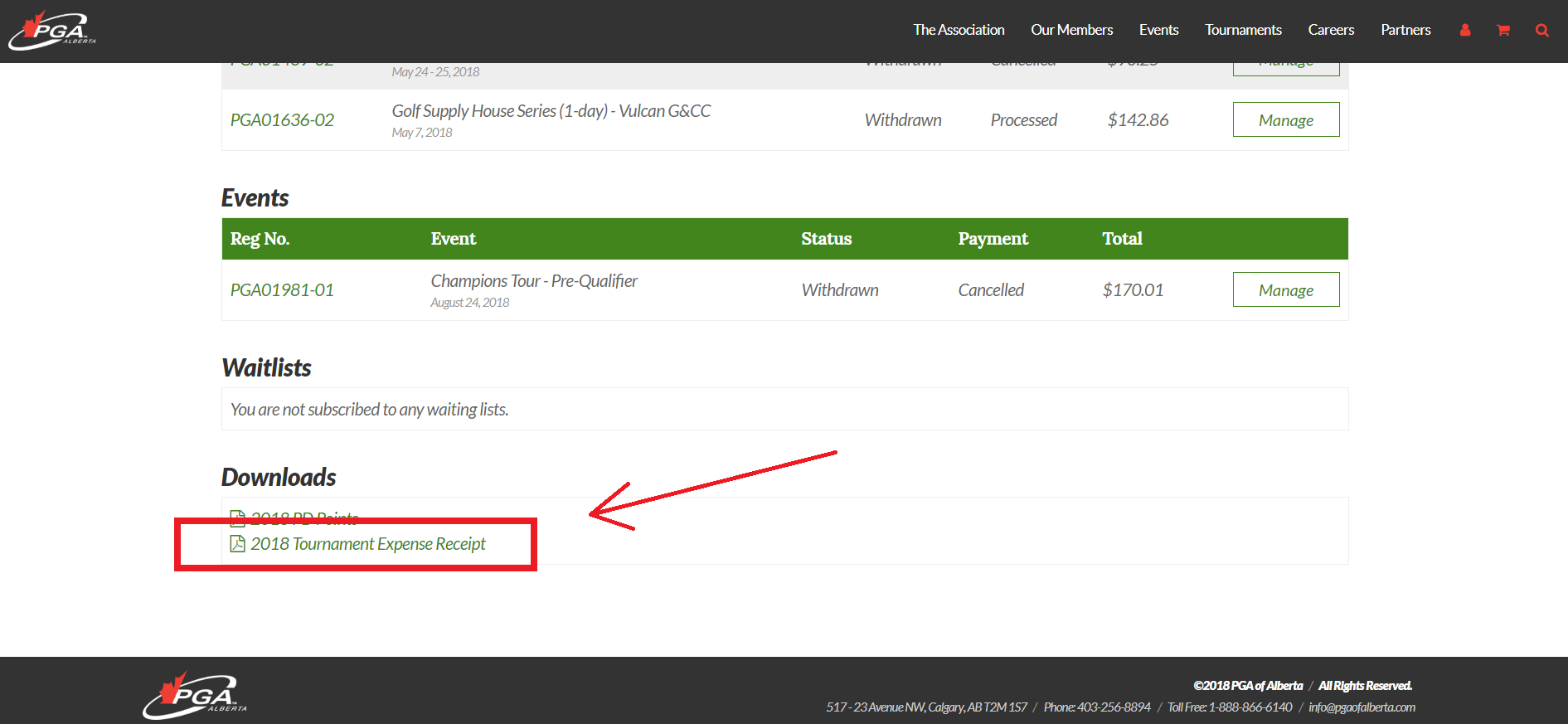This screenshot has width=1568, height=724.
Task: Open the Tournaments menu item
Action: [1243, 30]
